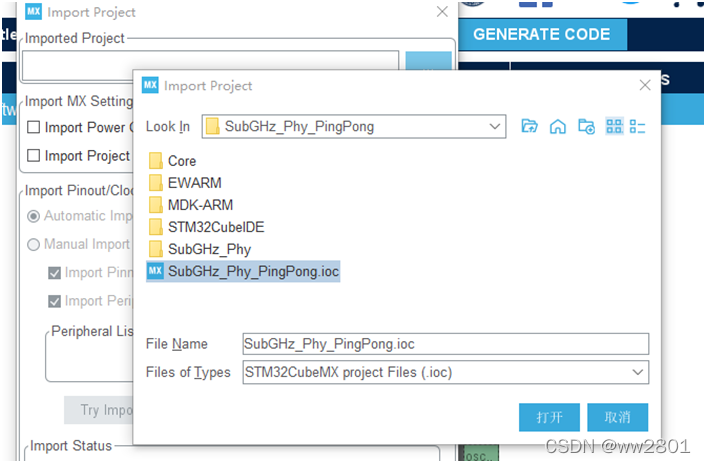The width and height of the screenshot is (706, 463).
Task: Switch to details list view
Action: click(x=638, y=127)
